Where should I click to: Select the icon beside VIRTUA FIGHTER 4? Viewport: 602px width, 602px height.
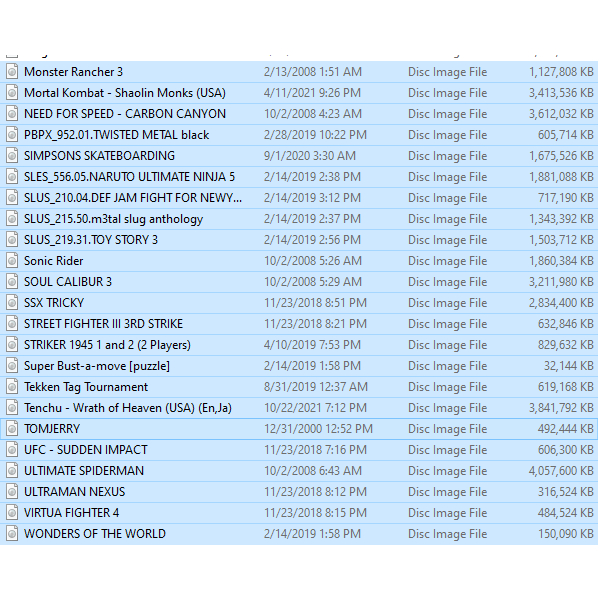12,513
